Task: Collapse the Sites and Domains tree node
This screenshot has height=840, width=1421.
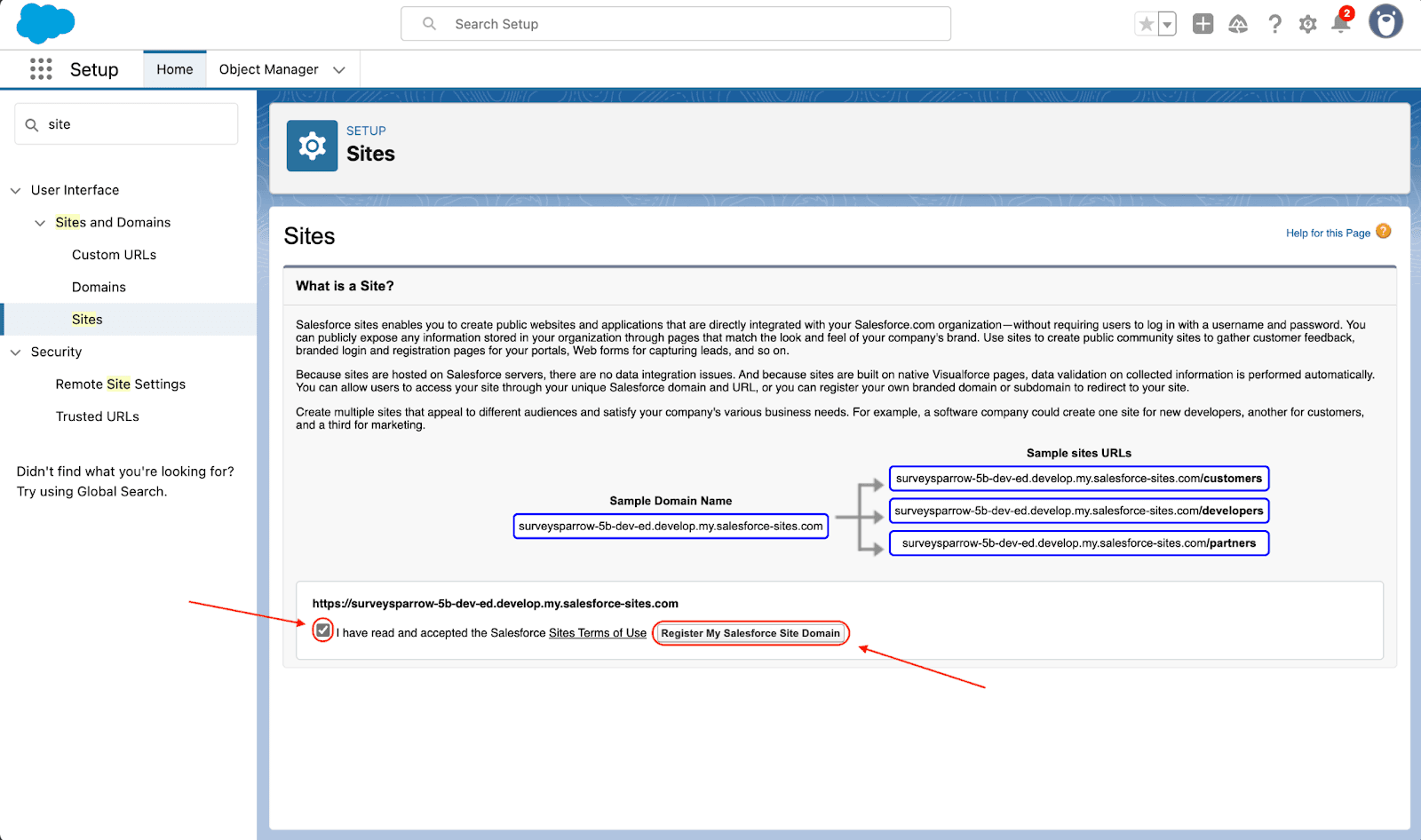Action: click(x=40, y=223)
